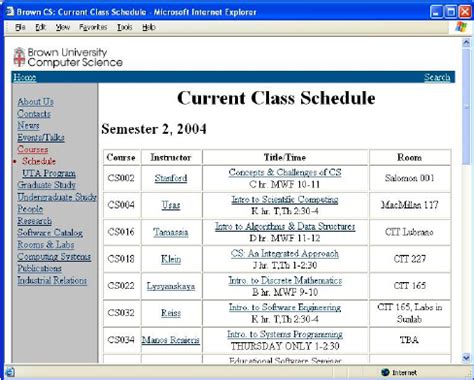The width and height of the screenshot is (474, 380).
Task: Click the CS016 course cell
Action: point(121,232)
